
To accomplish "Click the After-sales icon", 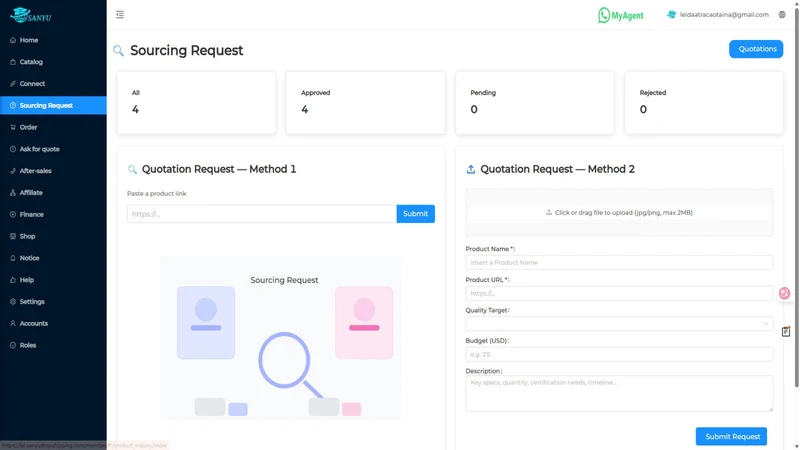I will (x=13, y=171).
